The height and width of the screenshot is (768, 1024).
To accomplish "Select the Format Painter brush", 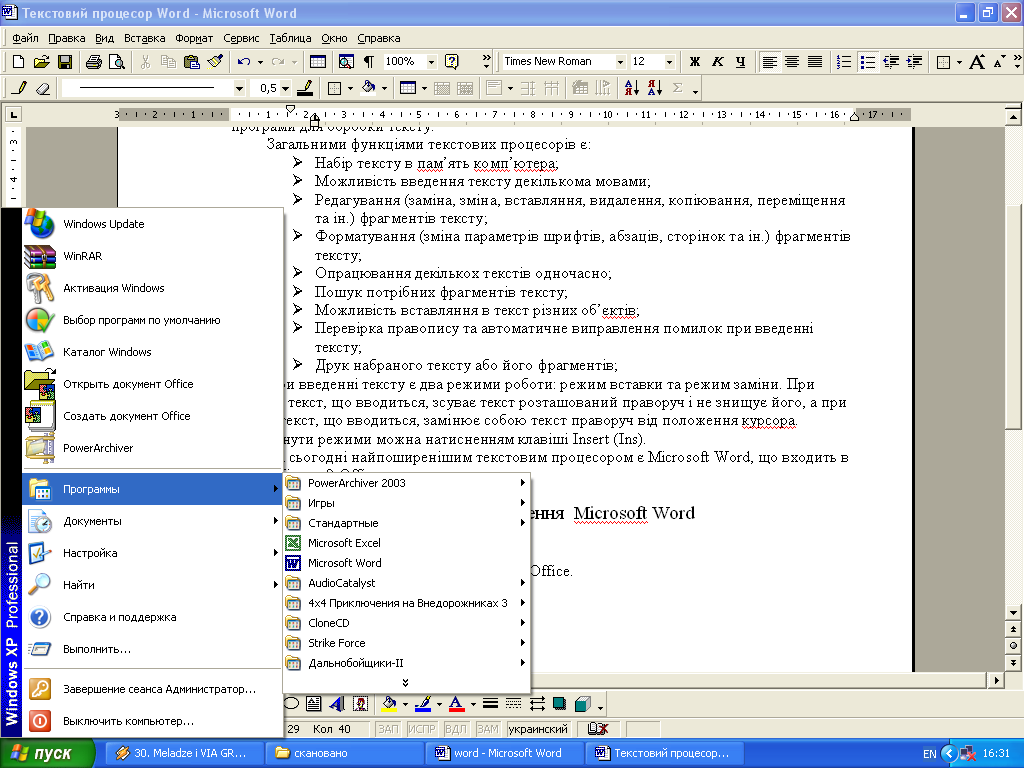I will 215,61.
